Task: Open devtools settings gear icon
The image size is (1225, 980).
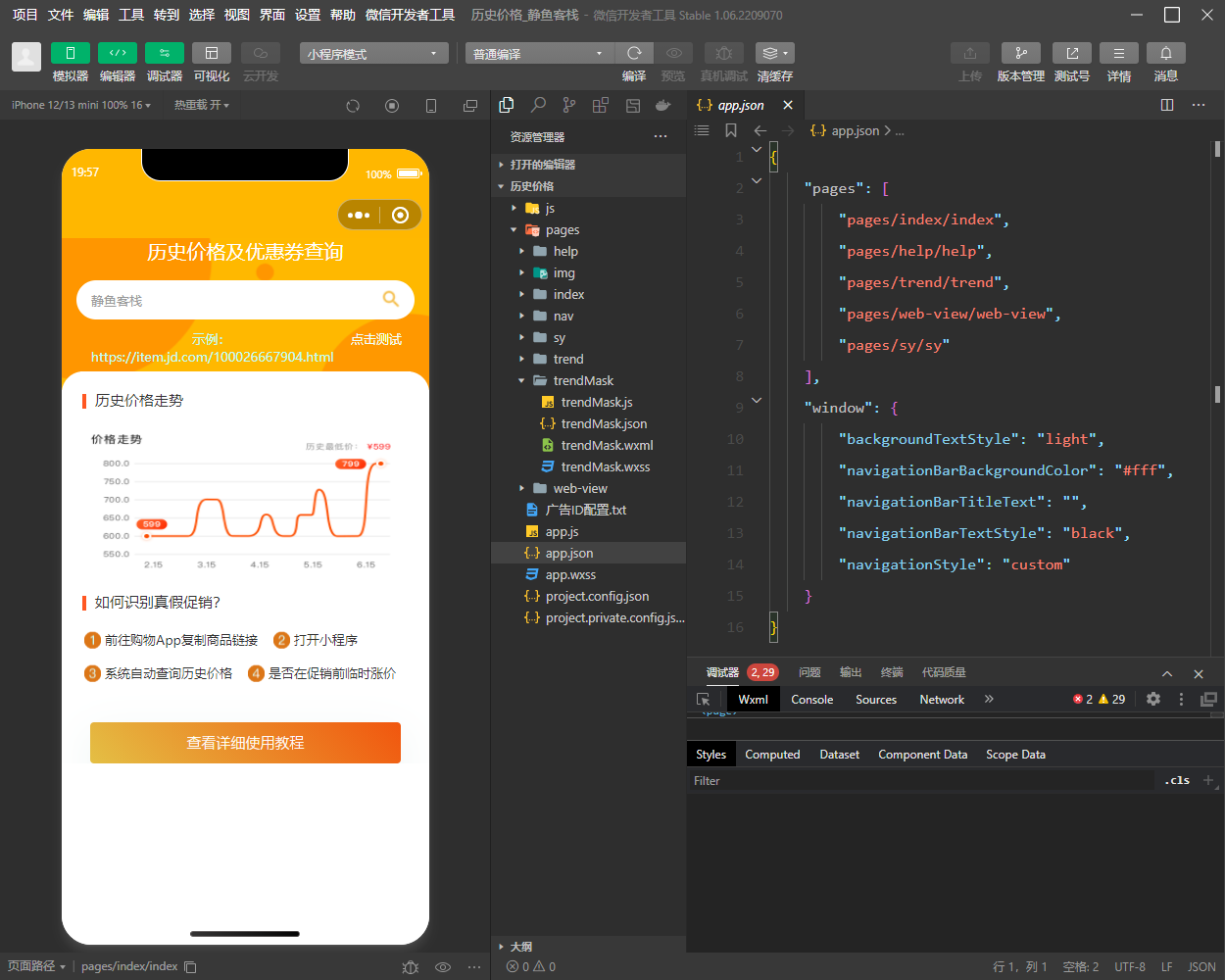Action: (x=1153, y=699)
